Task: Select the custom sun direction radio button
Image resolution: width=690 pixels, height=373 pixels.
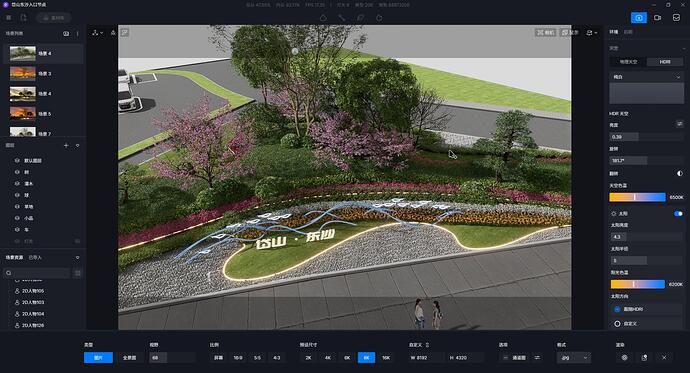Action: click(x=617, y=324)
